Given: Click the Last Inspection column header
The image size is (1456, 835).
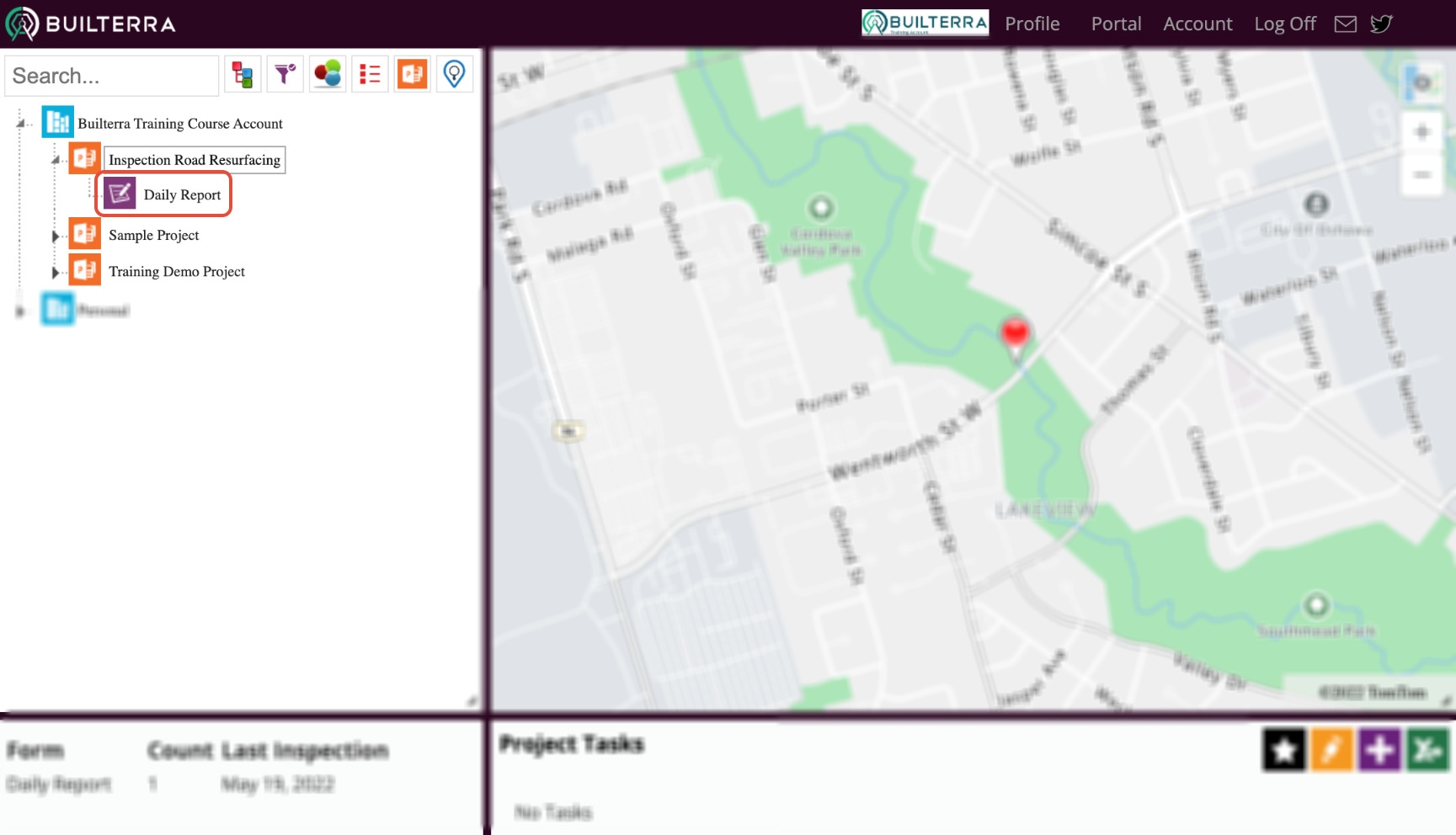Looking at the screenshot, I should 306,750.
